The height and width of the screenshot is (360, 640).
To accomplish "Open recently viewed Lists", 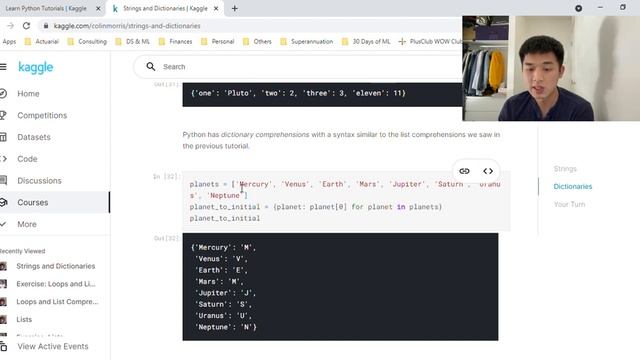I will click(24, 320).
